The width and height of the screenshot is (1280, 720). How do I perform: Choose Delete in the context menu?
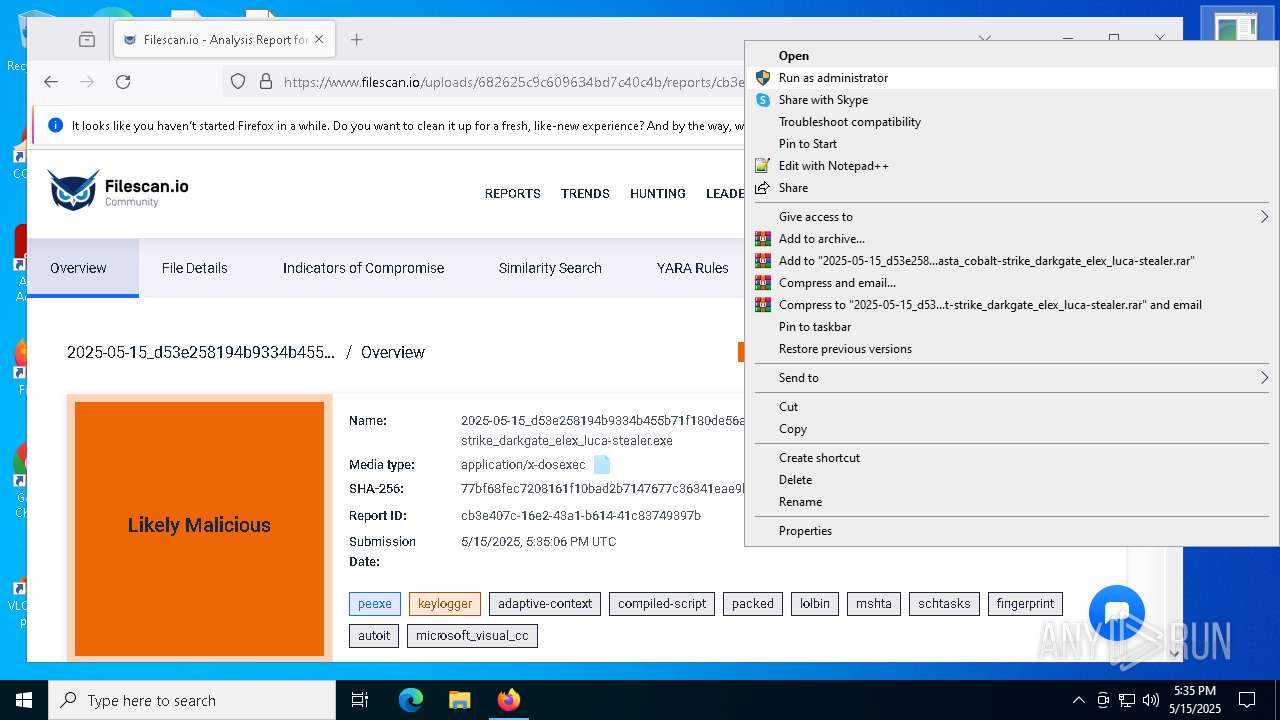tap(1012, 479)
